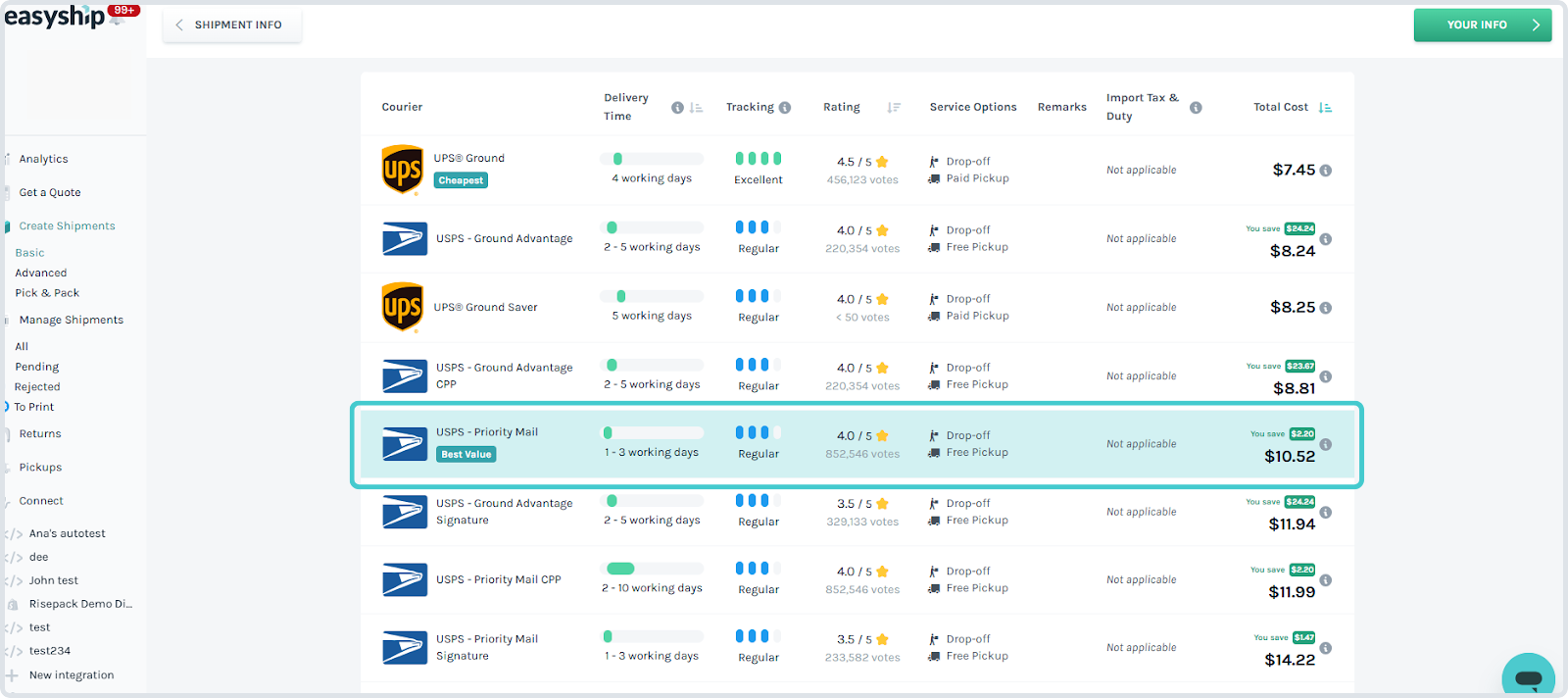This screenshot has height=698, width=1568.
Task: Show cost details for $14.22 rate
Action: coord(1325,648)
